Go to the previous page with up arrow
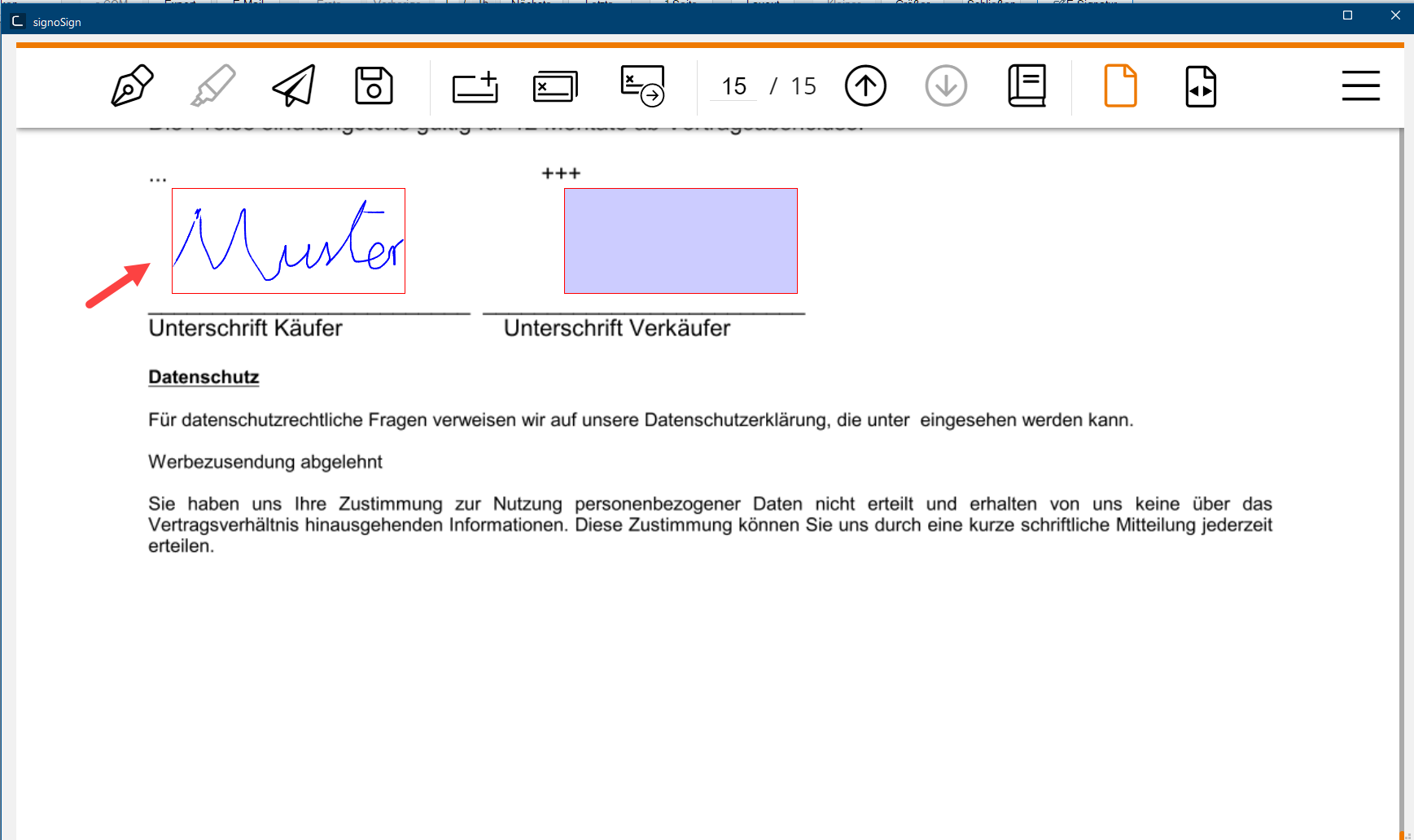The height and width of the screenshot is (840, 1414). (x=865, y=85)
